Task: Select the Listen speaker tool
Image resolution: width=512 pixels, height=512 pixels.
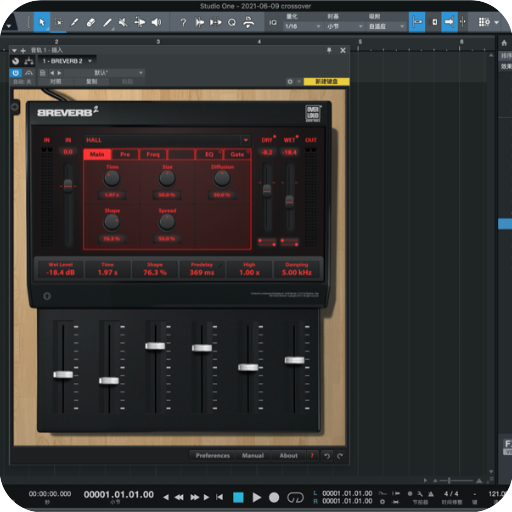Action: click(156, 22)
